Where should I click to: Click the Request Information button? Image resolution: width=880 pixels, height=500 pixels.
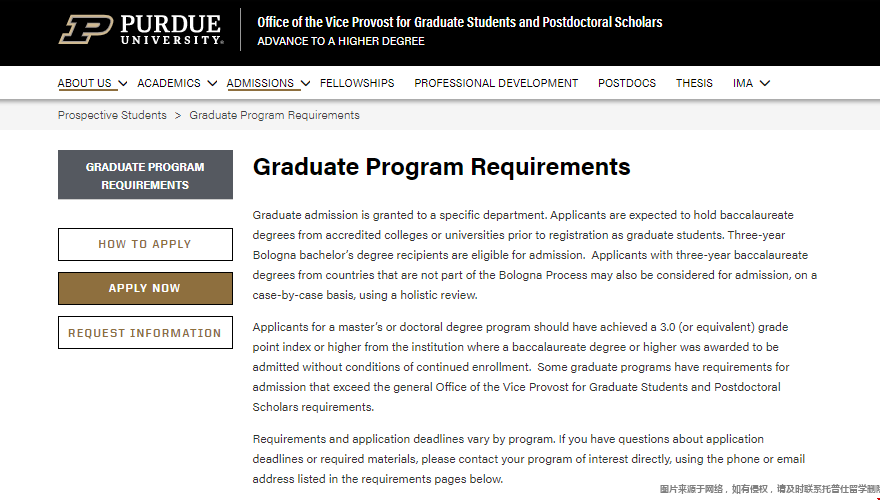coord(145,333)
